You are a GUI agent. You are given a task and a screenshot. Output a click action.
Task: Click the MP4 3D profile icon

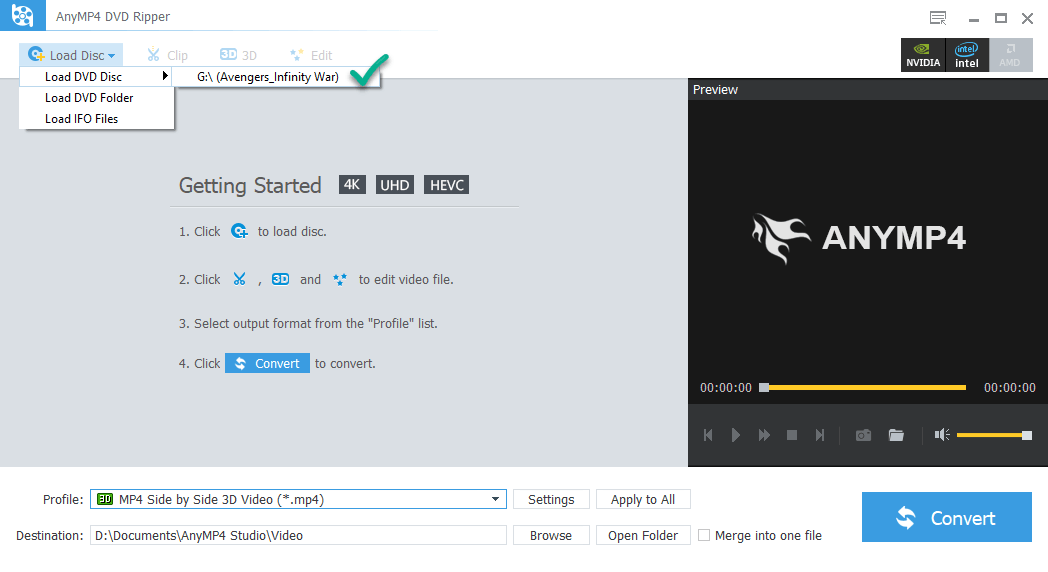tap(105, 499)
